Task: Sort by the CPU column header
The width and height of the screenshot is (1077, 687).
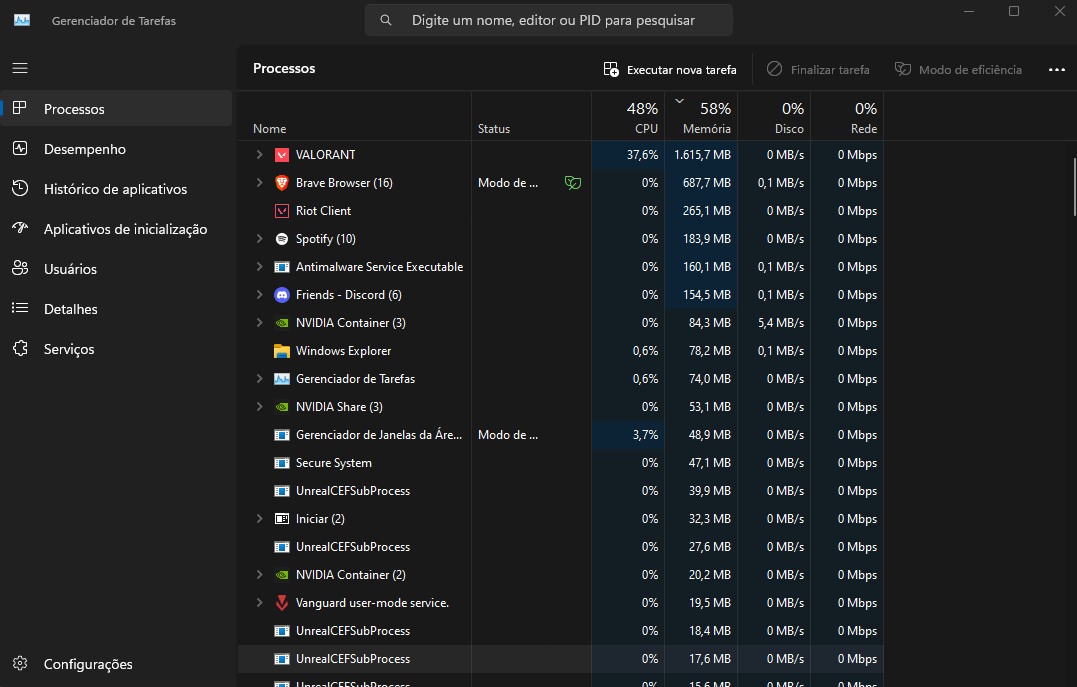Action: click(x=628, y=117)
